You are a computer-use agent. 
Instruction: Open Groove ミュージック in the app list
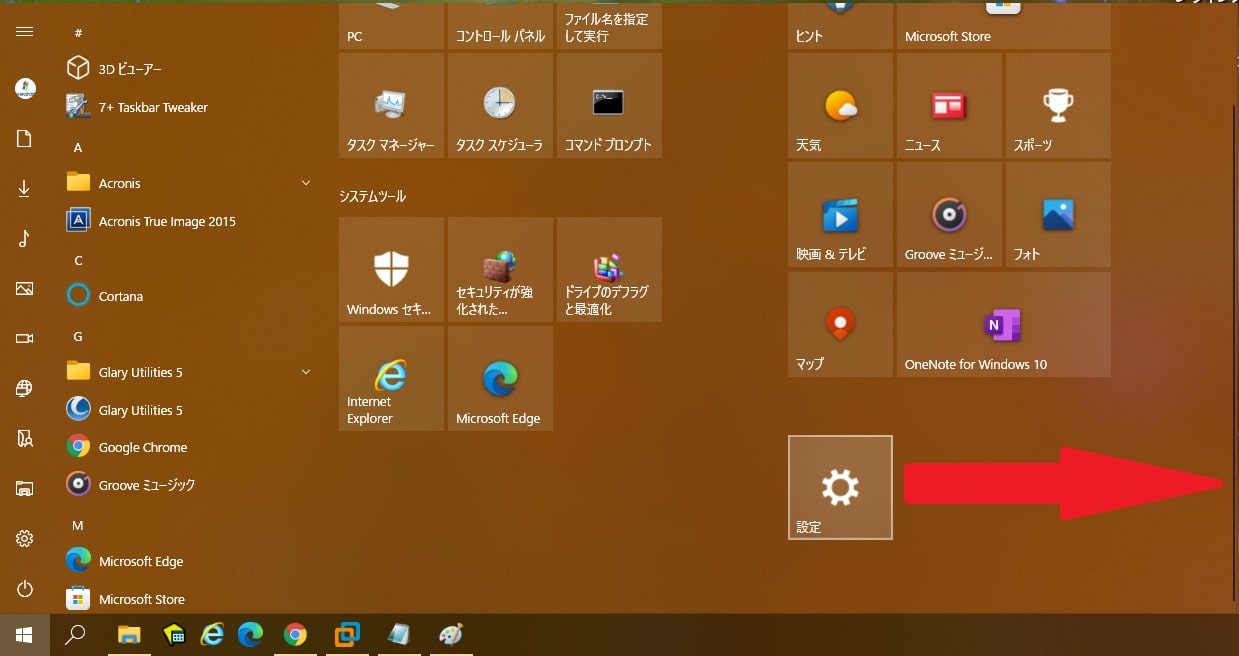190,485
